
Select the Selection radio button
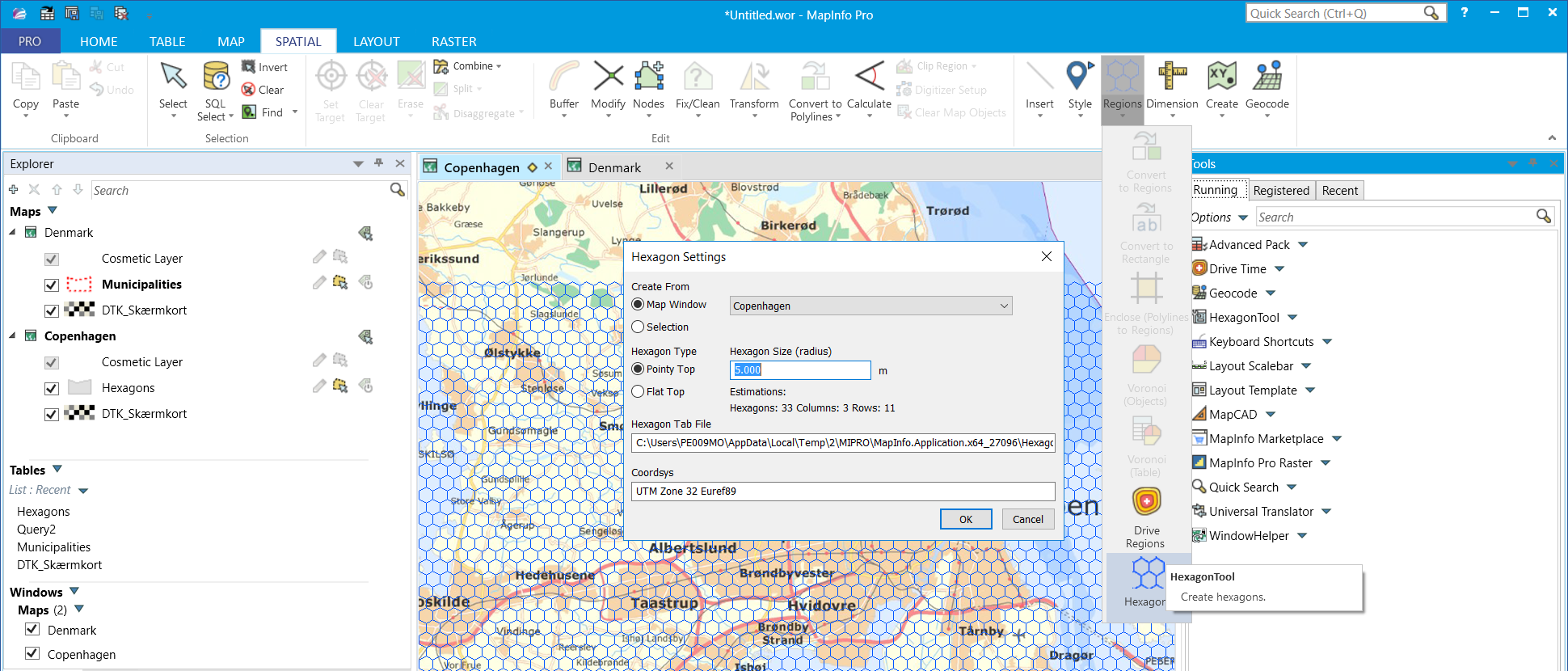[x=638, y=327]
